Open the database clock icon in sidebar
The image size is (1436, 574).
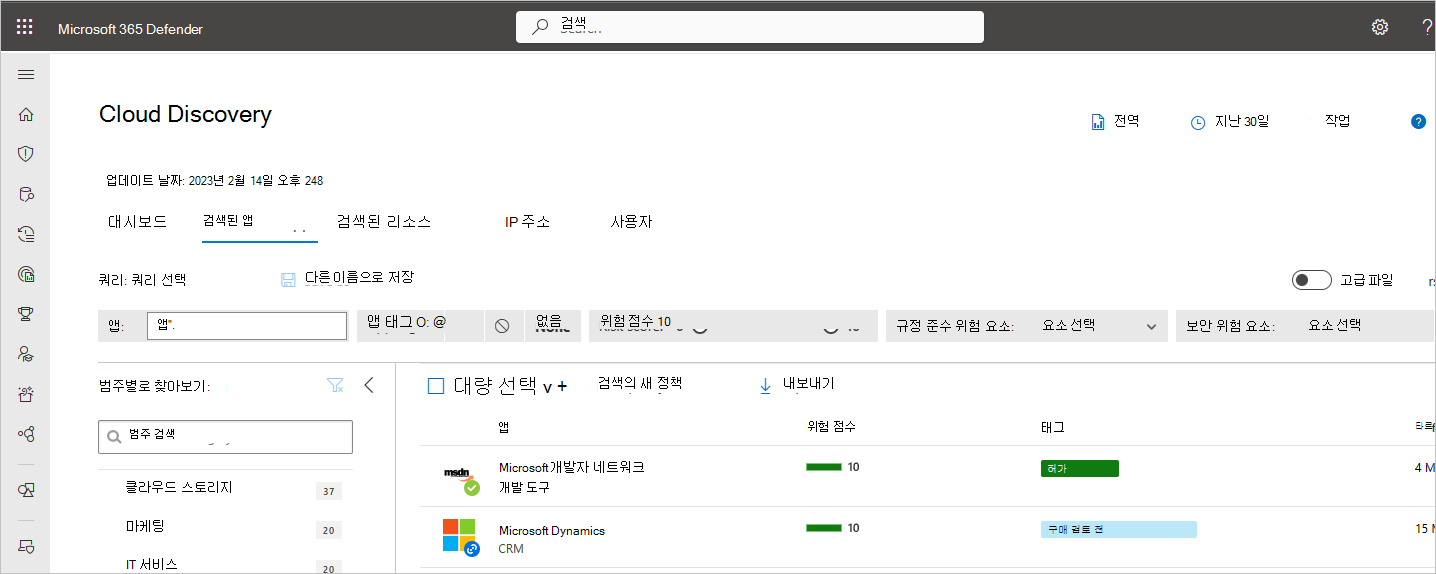pos(26,194)
